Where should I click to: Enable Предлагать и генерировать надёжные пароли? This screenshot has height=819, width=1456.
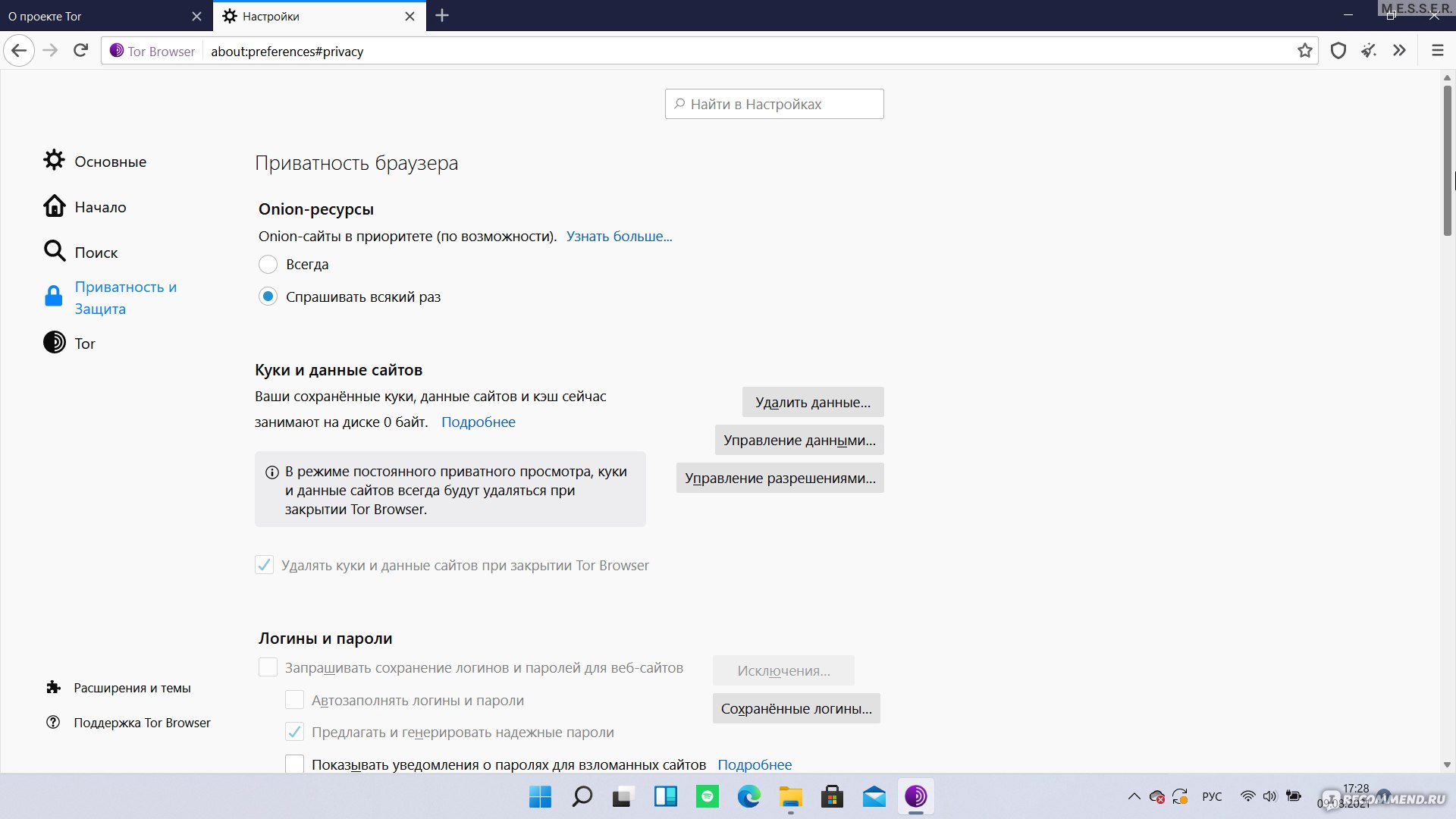294,731
